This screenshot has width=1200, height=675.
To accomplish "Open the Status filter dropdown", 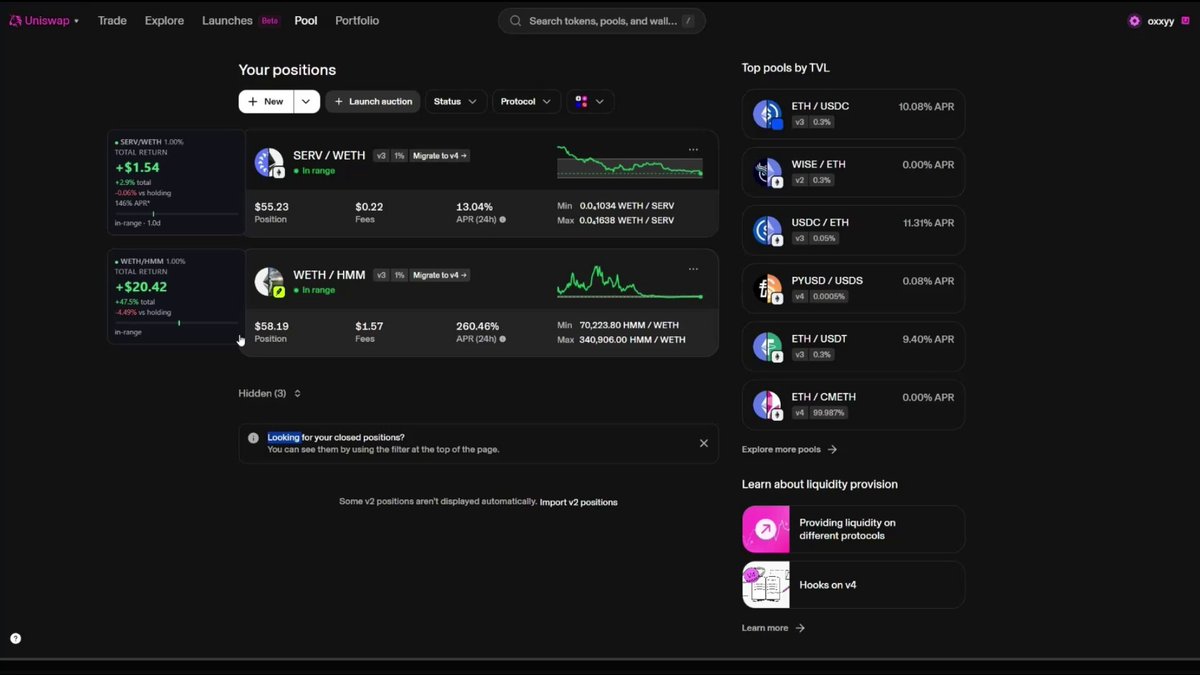I will point(457,101).
